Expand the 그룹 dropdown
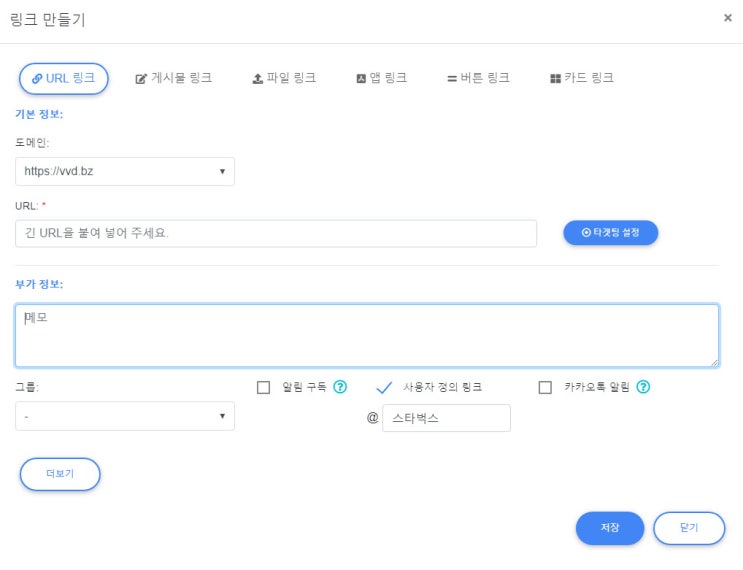The image size is (743, 570). (x=125, y=416)
